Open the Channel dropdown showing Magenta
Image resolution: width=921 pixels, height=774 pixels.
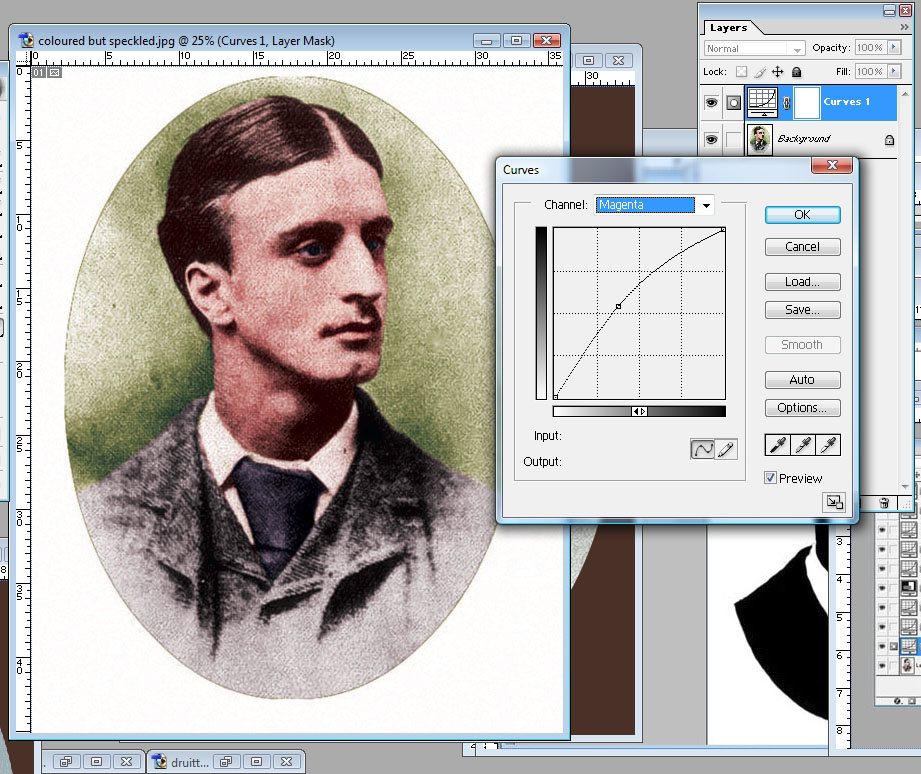[706, 205]
